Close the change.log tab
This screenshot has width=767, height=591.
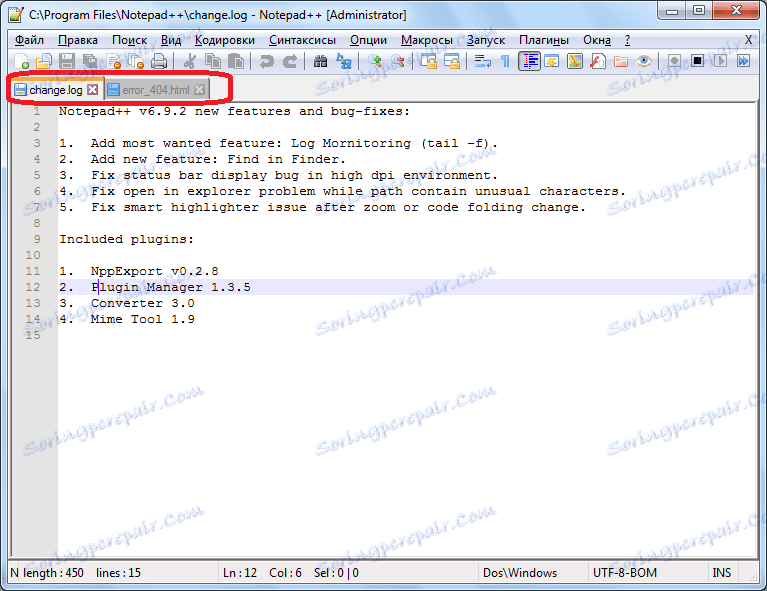click(92, 90)
